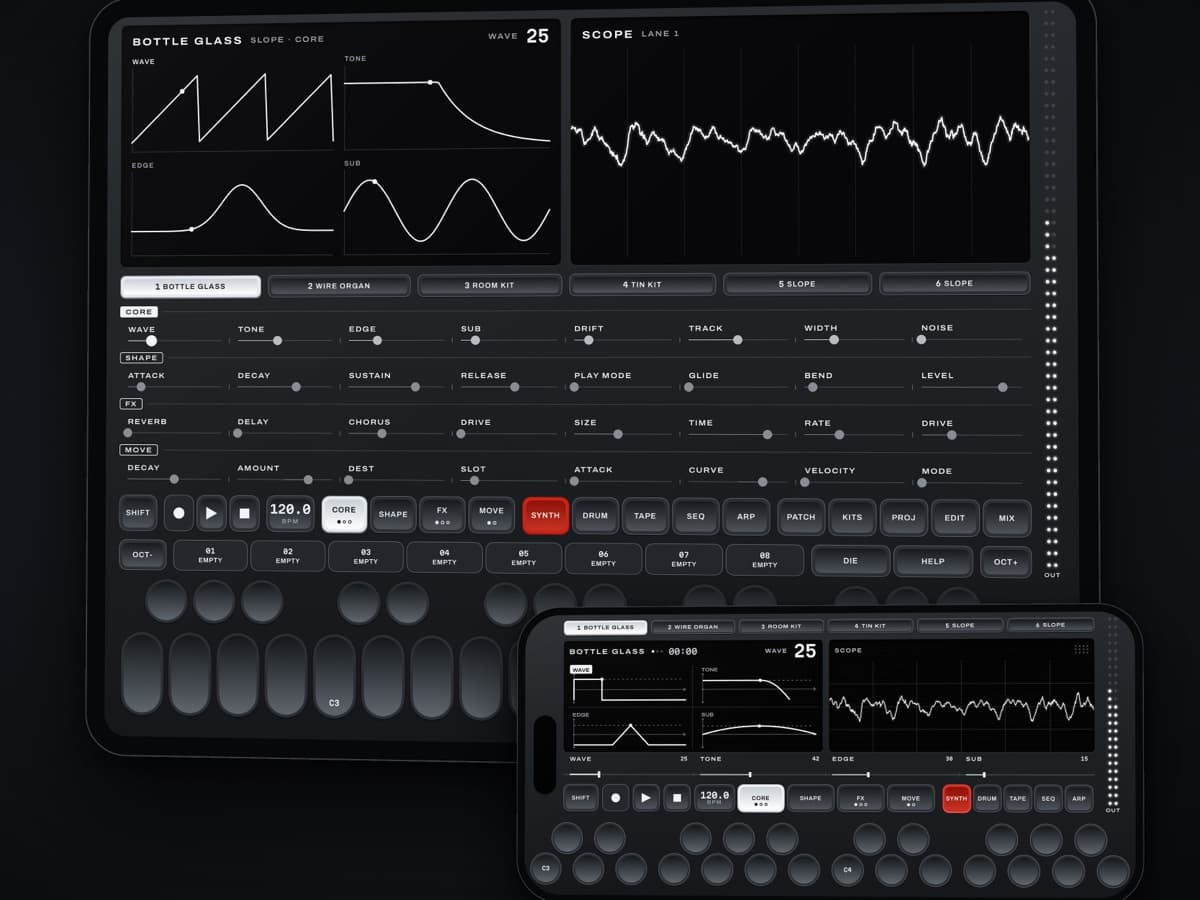Tap the red SYNTH button on the phone
1200x900 pixels.
coord(956,798)
